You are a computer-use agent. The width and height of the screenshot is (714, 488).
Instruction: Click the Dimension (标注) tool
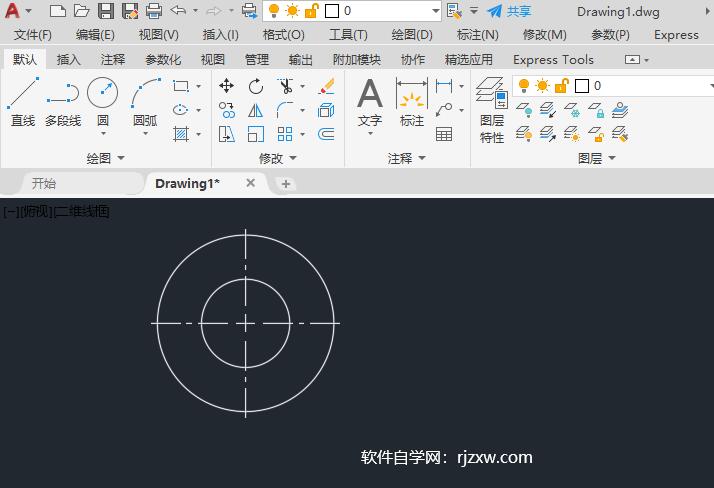(412, 102)
